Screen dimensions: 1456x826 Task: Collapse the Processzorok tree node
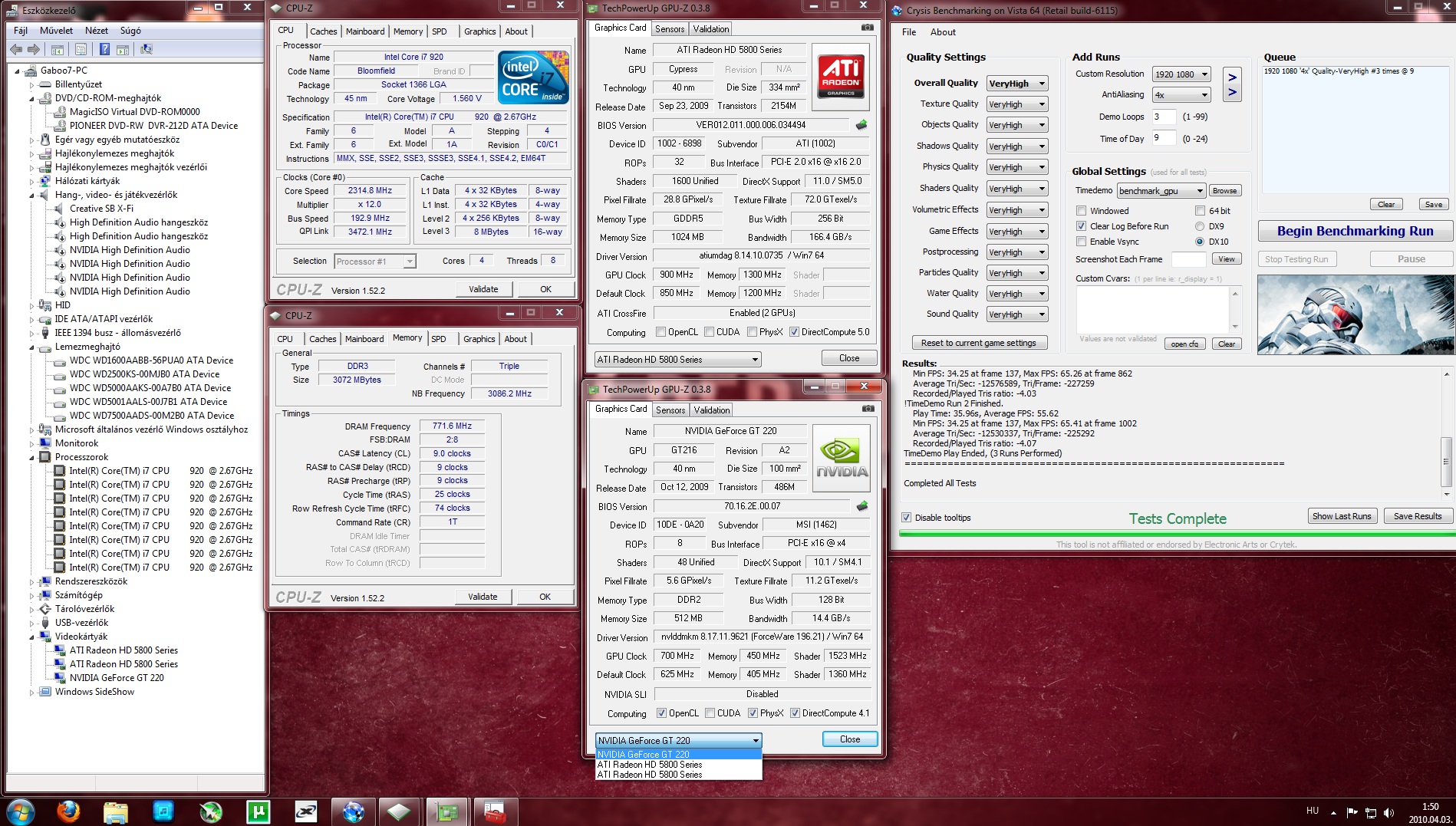coord(32,457)
